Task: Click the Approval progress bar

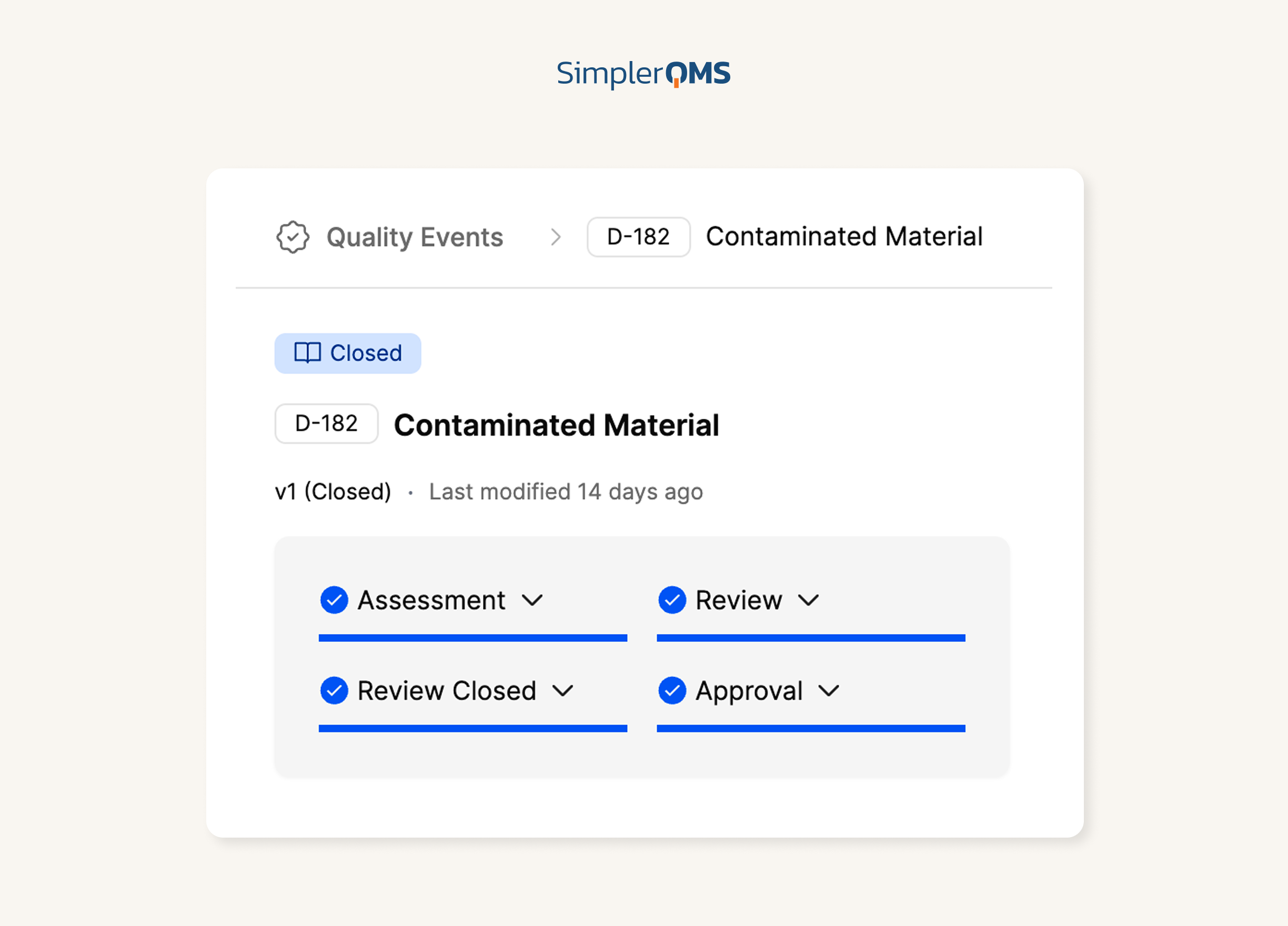Action: click(811, 728)
